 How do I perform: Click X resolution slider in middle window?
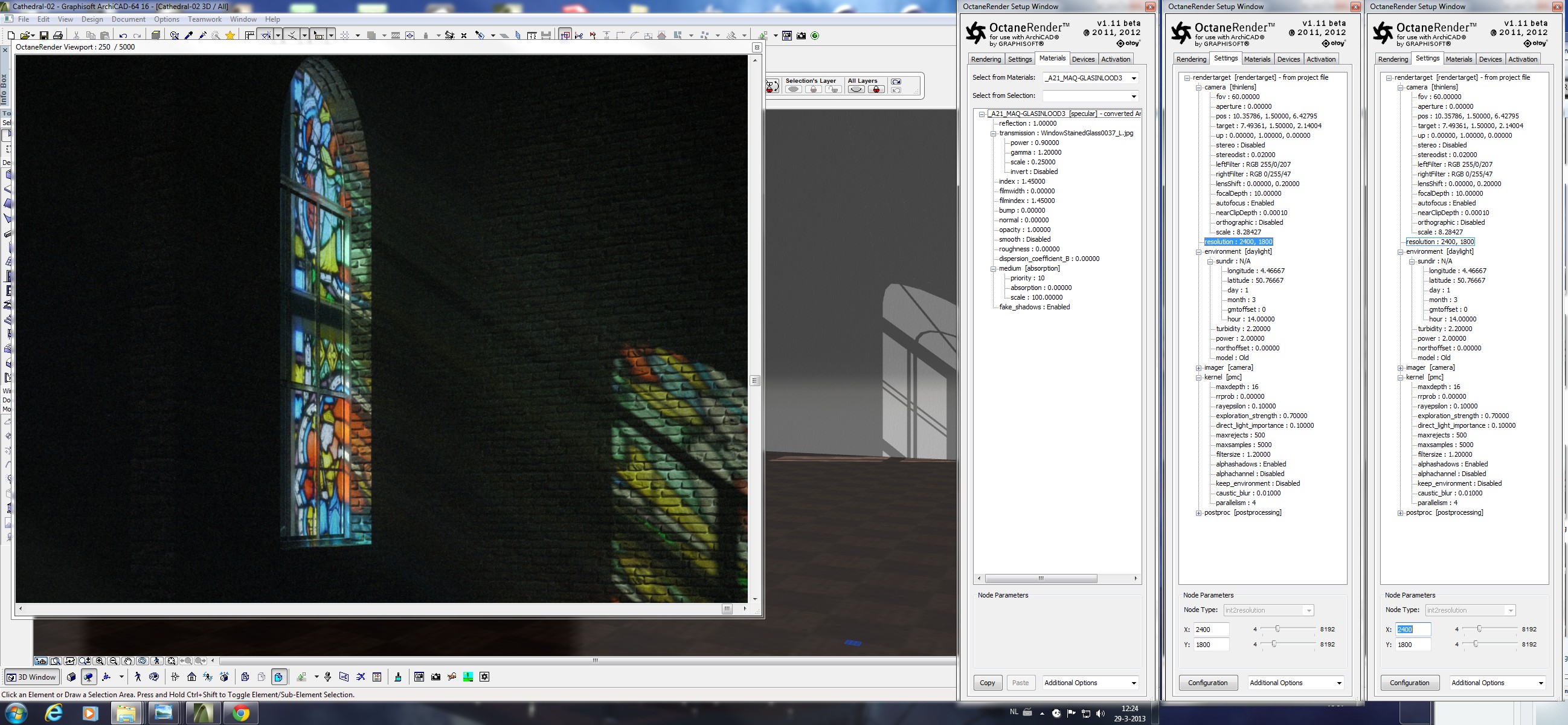tap(1277, 629)
